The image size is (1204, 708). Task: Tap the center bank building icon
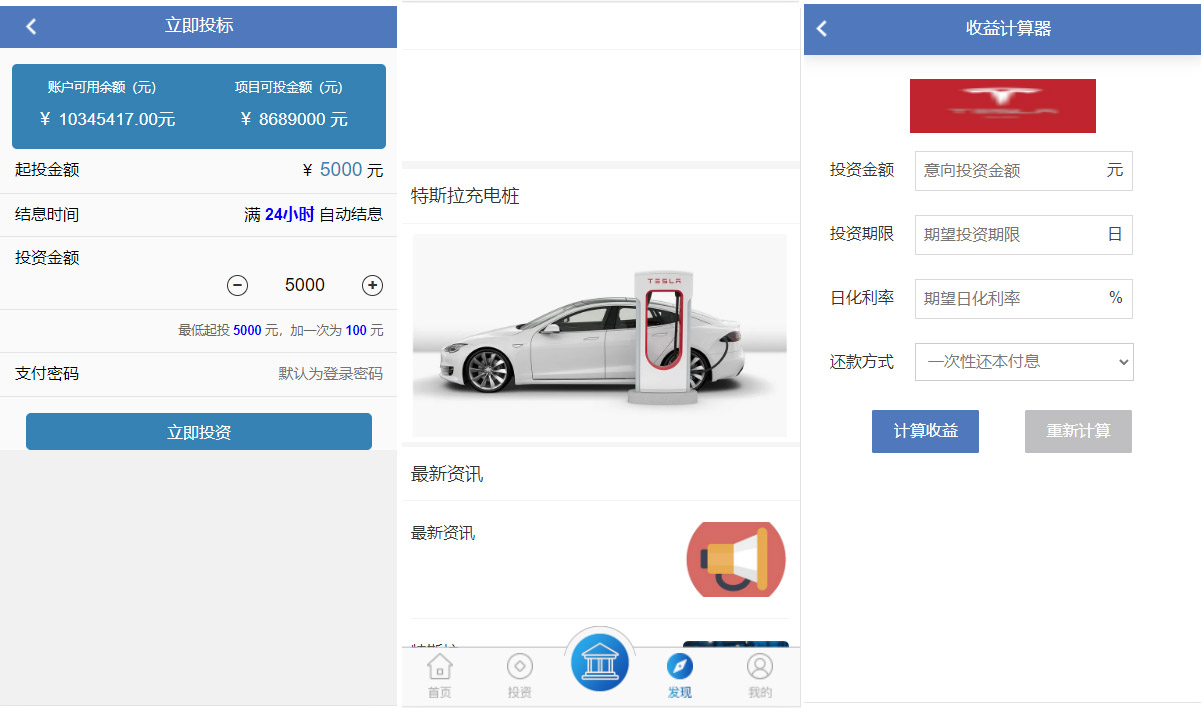[600, 662]
